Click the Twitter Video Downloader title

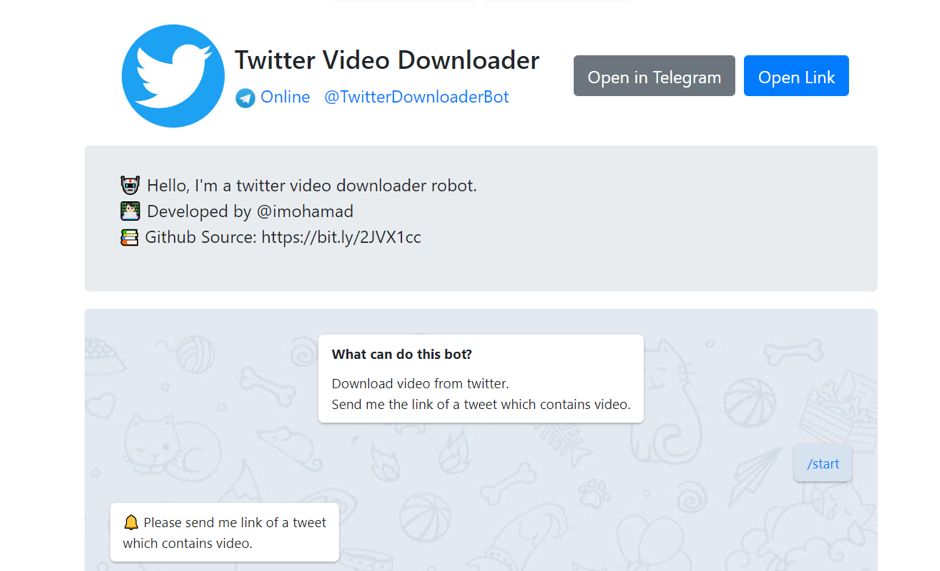(x=386, y=60)
